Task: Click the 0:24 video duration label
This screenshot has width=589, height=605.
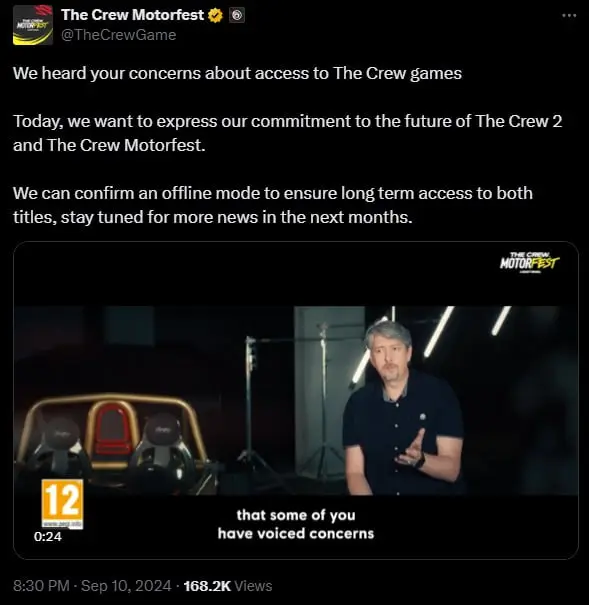Action: click(48, 536)
